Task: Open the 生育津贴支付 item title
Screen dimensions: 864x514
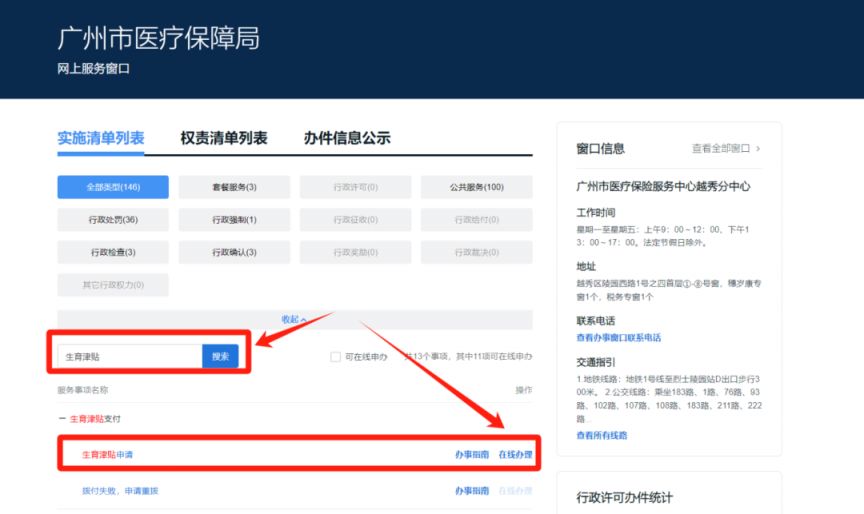Action: coord(95,419)
